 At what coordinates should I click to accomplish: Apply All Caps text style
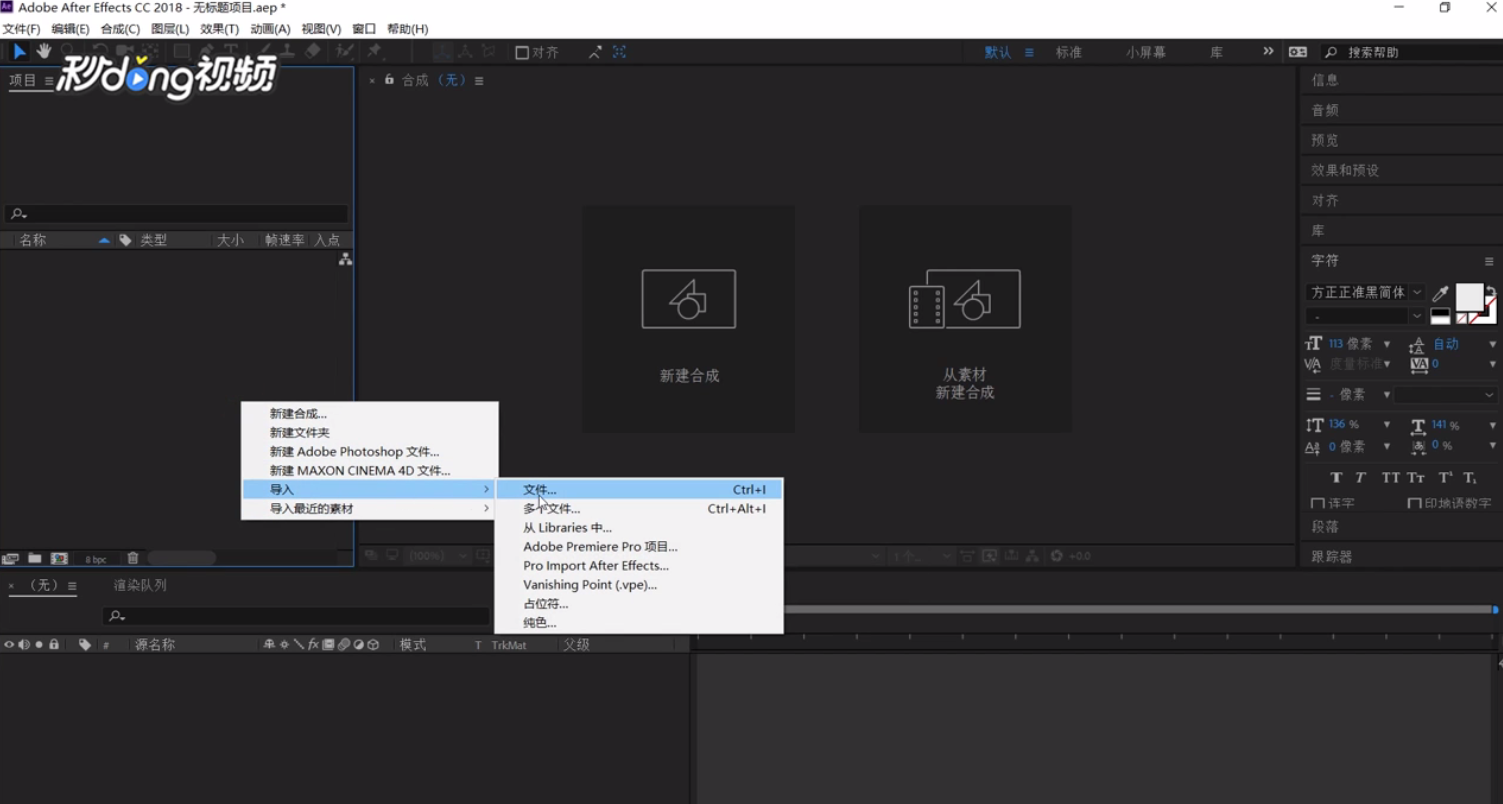[1390, 478]
